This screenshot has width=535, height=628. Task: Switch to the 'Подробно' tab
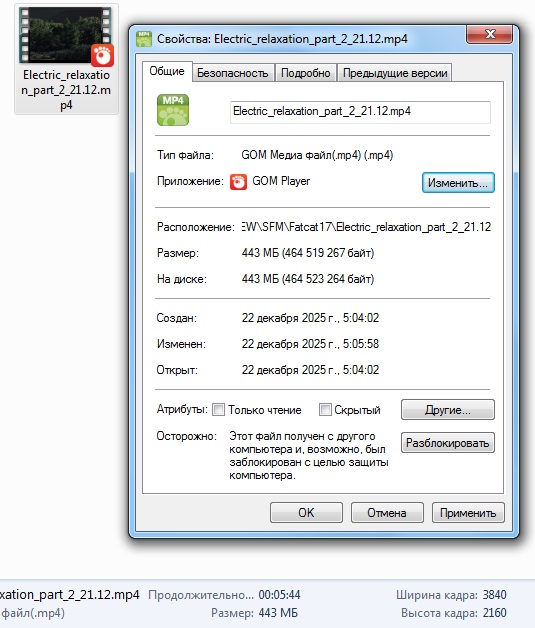click(x=306, y=73)
